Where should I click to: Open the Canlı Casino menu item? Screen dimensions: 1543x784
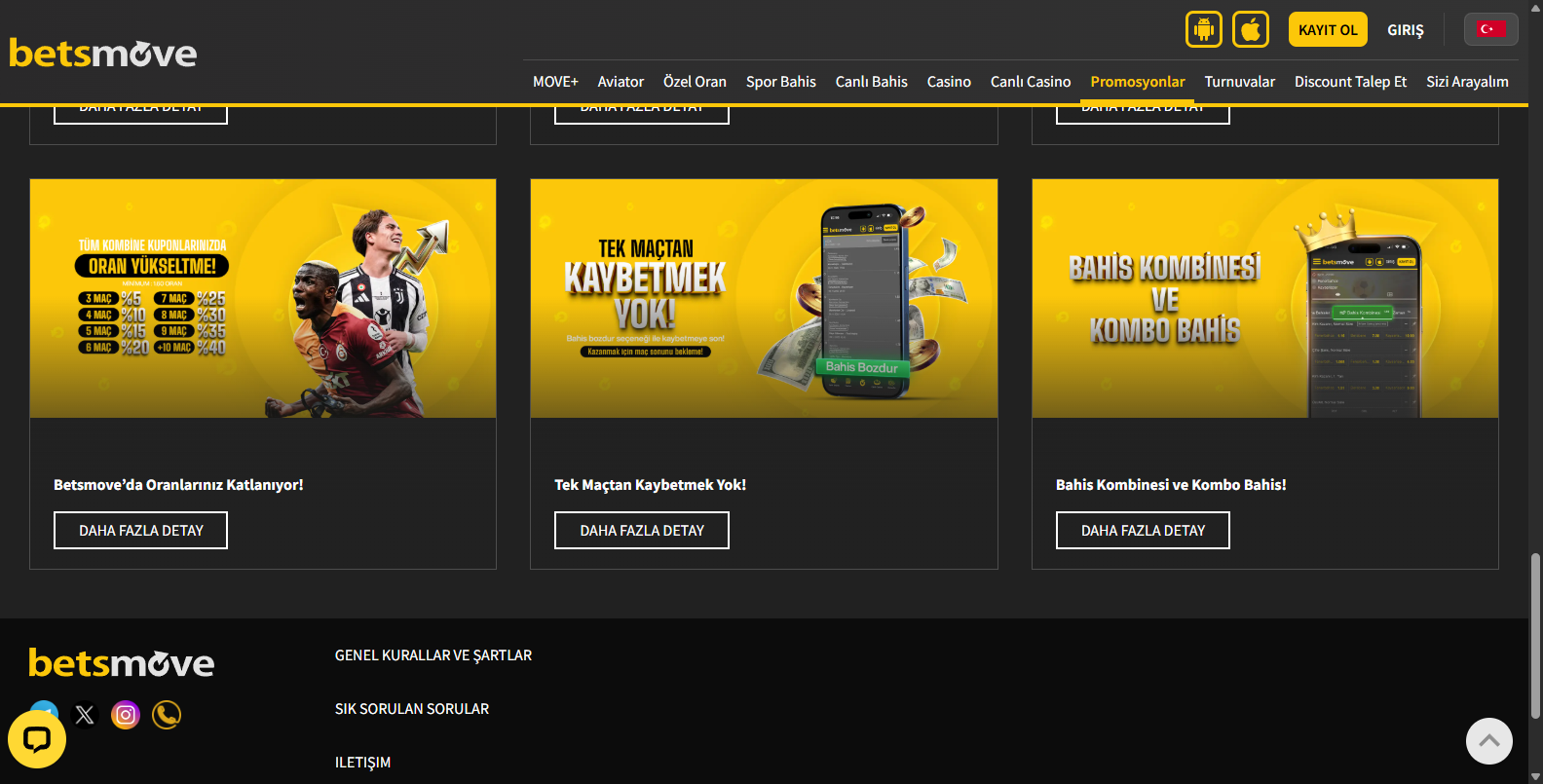point(1031,82)
